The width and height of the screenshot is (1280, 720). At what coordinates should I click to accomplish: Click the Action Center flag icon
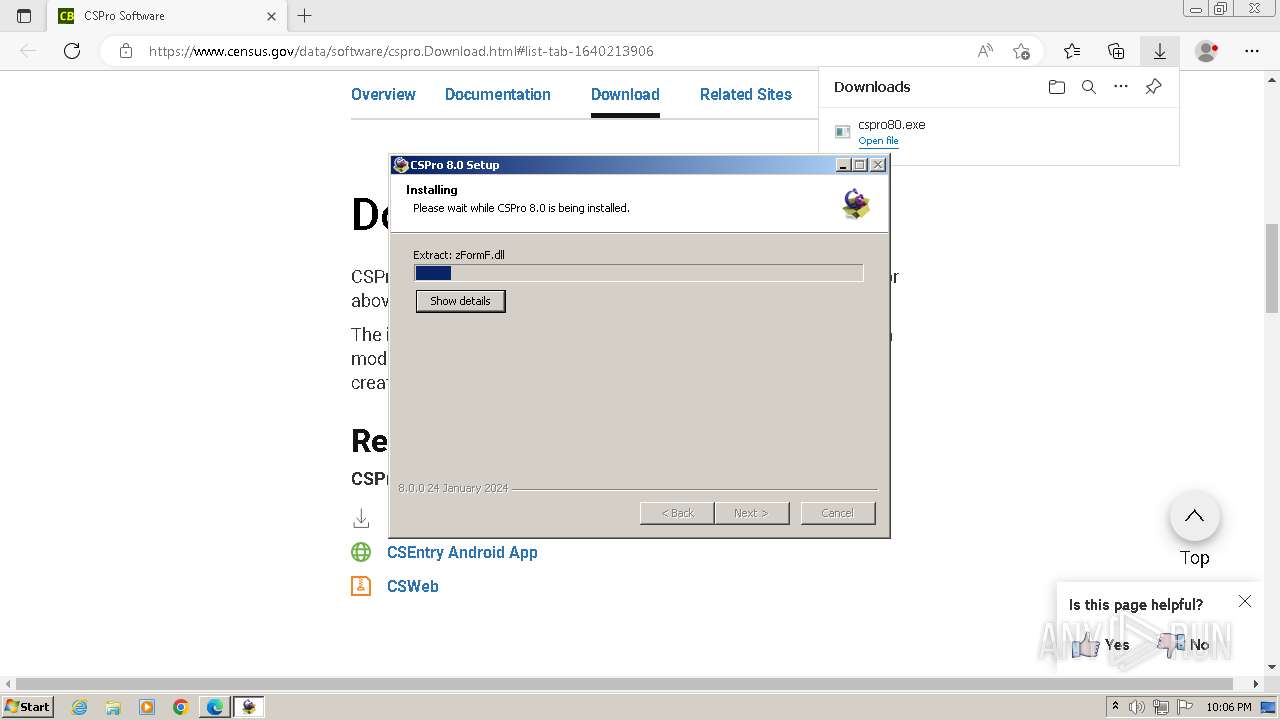[x=1185, y=707]
